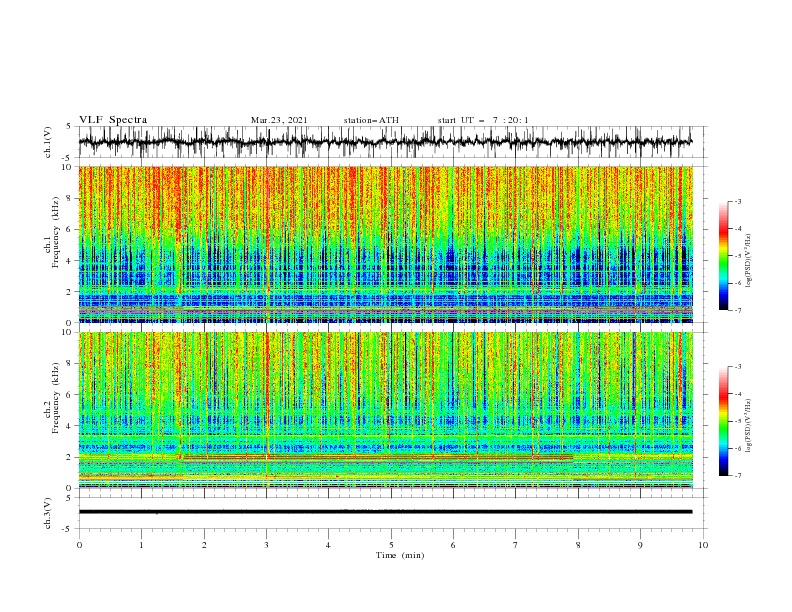Click the "6" tick on ch.2 frequency axis
The height and width of the screenshot is (612, 792).
[x=70, y=395]
